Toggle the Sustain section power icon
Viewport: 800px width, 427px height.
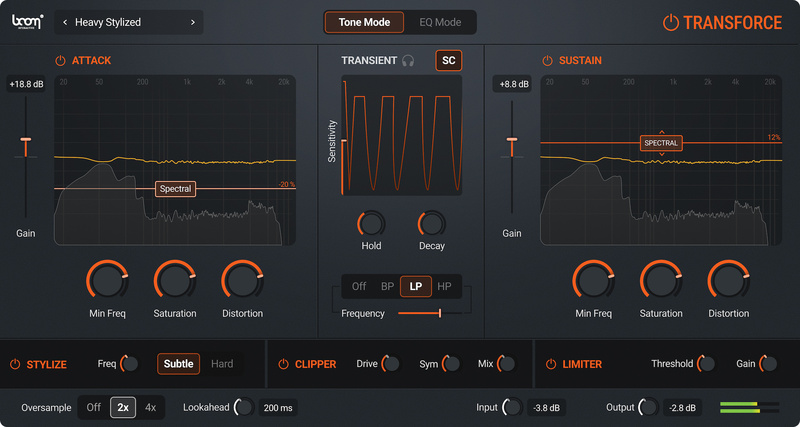tap(547, 61)
